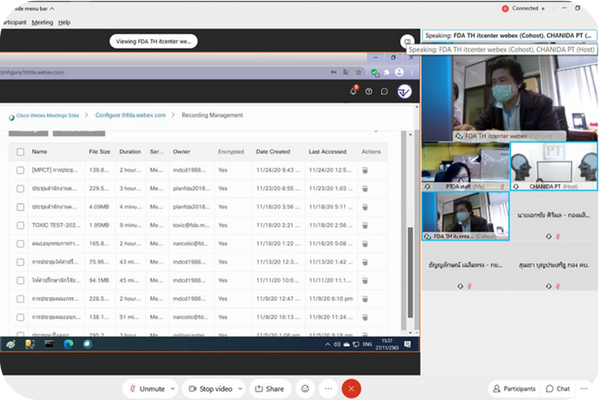Viewport: 600px width, 400px height.
Task: Click the ENG language indicator in tray
Action: point(367,344)
